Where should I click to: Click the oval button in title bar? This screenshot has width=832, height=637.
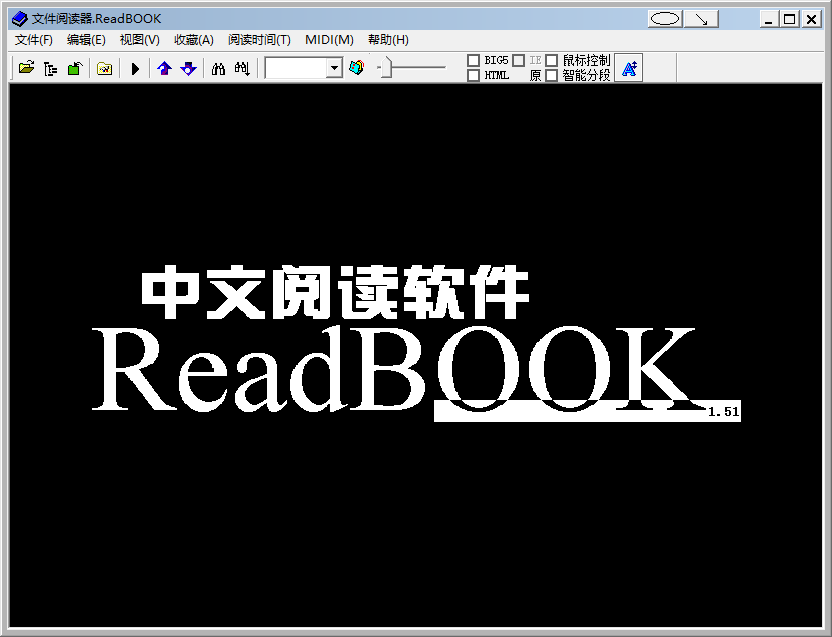(x=665, y=19)
